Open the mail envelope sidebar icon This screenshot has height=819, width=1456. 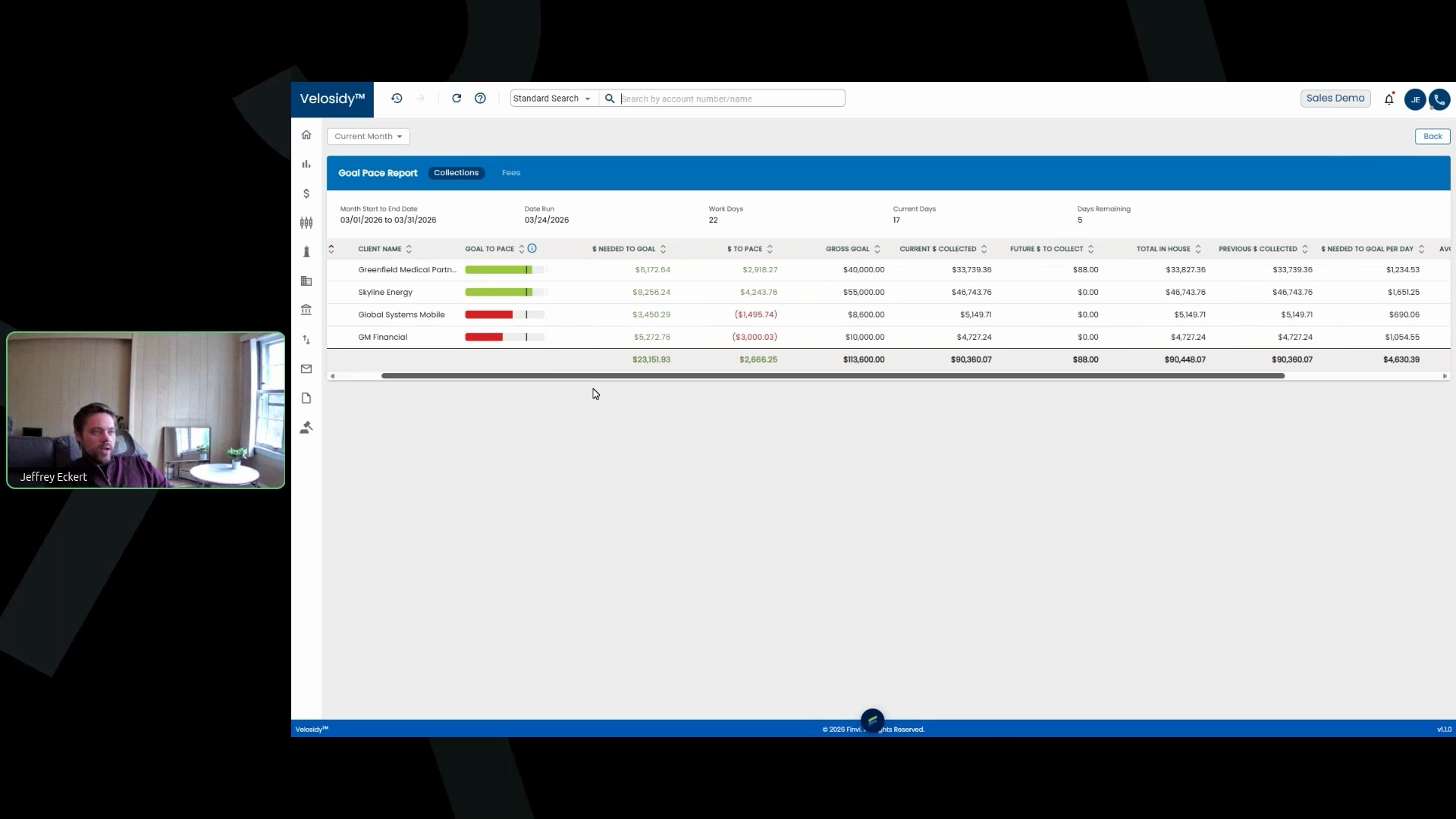[306, 369]
